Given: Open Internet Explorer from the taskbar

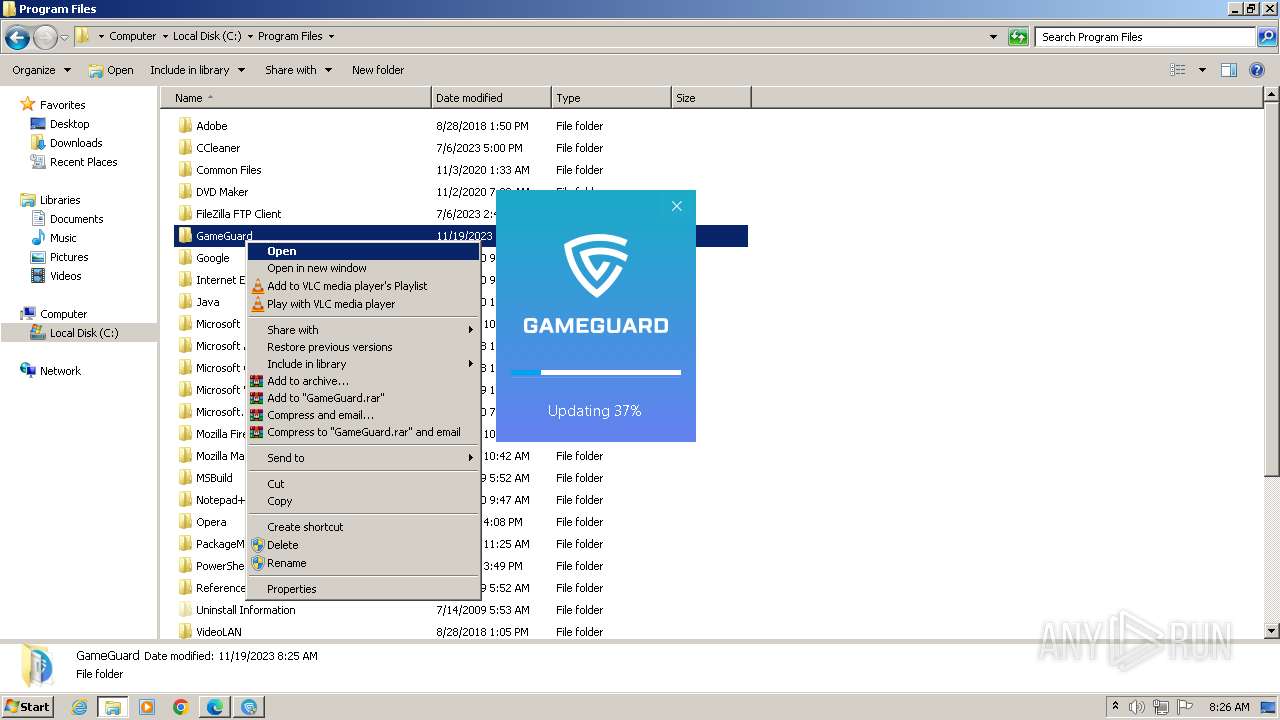Looking at the screenshot, I should (x=79, y=707).
